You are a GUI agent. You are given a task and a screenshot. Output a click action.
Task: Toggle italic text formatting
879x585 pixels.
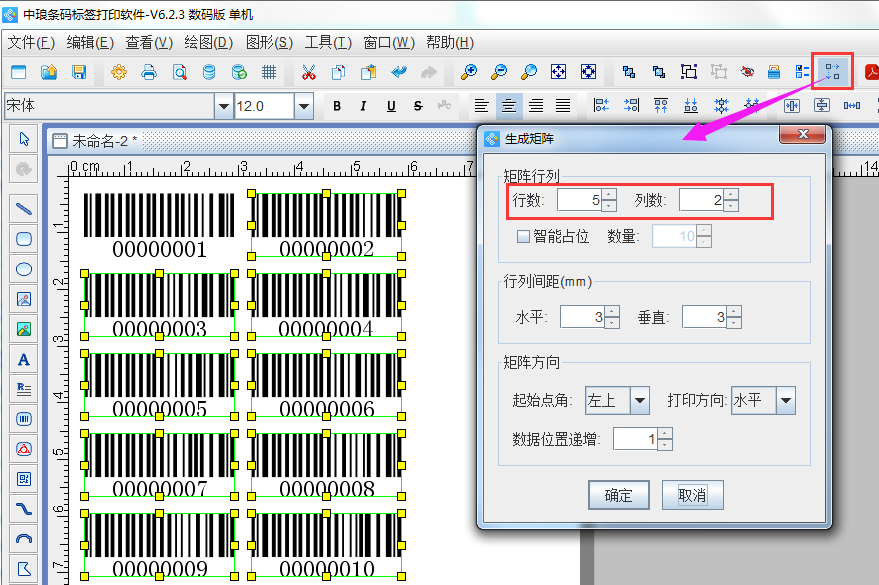(363, 106)
